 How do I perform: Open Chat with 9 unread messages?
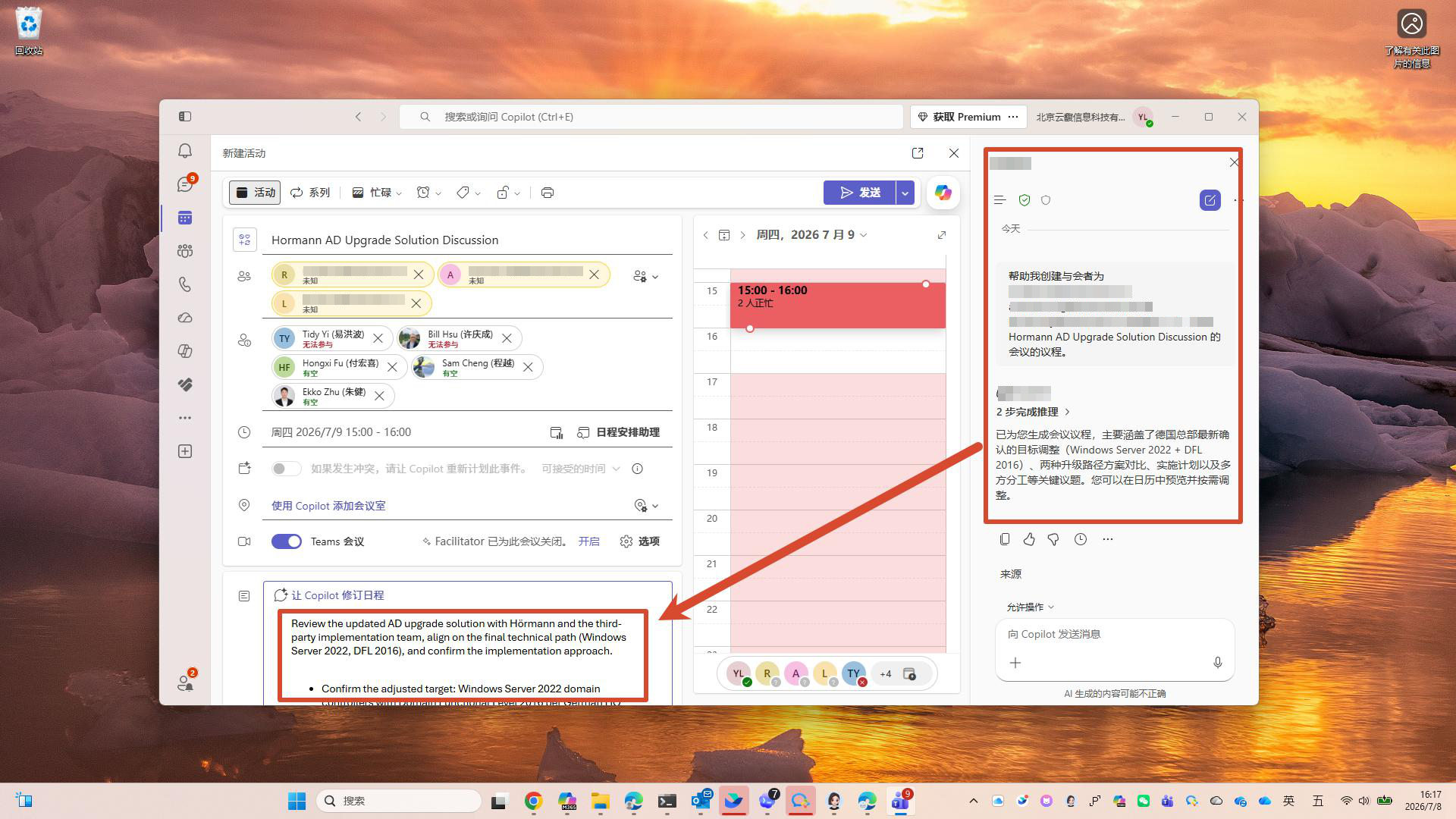tap(185, 184)
